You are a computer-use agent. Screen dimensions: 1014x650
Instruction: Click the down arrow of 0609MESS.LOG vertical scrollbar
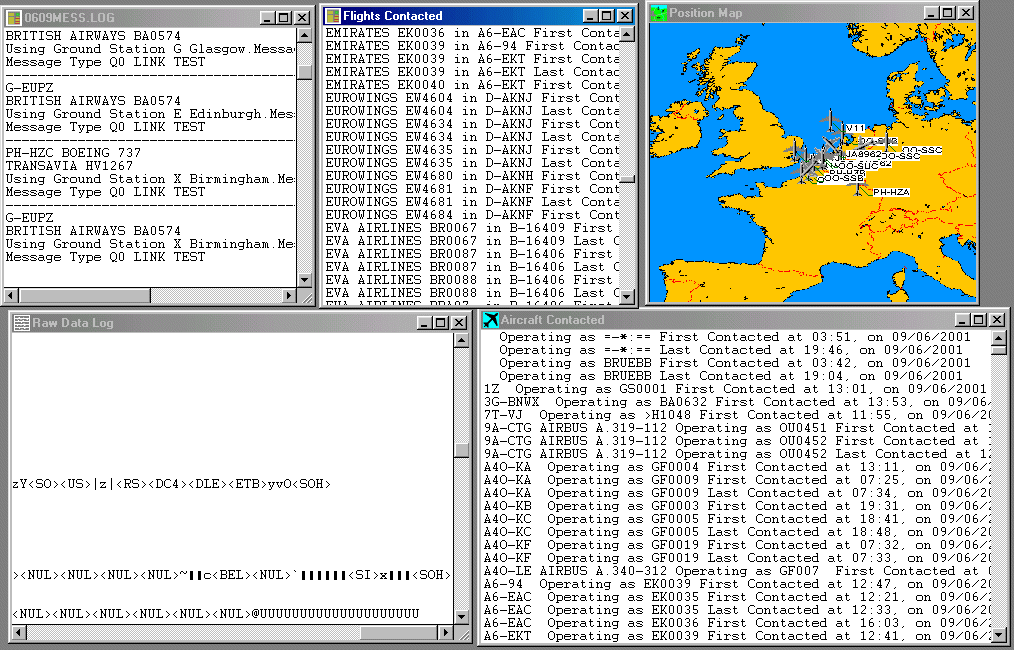coord(305,280)
